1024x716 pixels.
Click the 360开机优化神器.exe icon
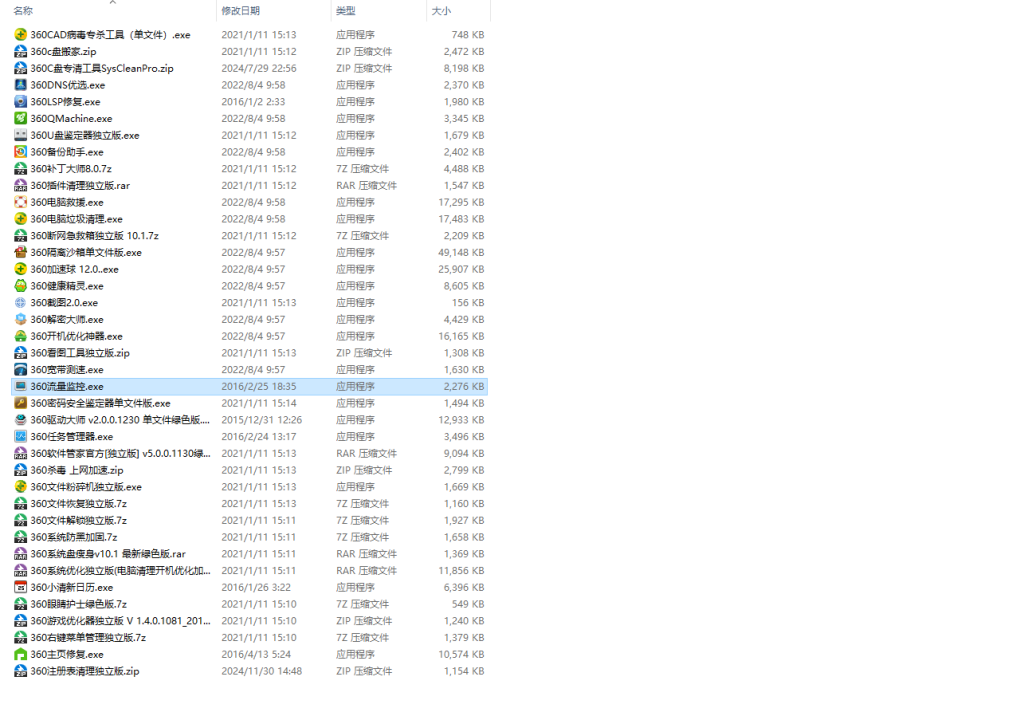click(20, 336)
